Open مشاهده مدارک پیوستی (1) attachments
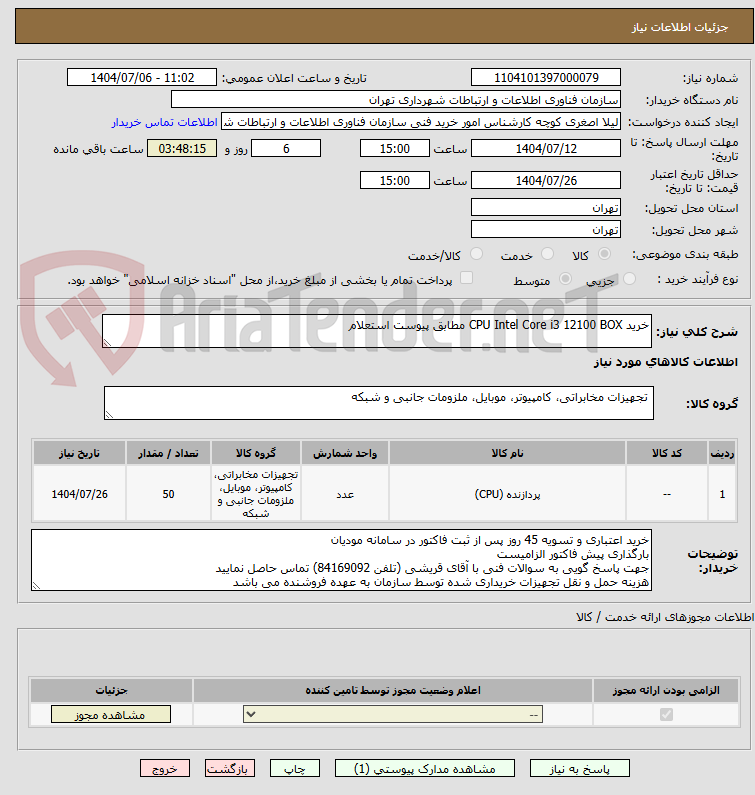 424,769
